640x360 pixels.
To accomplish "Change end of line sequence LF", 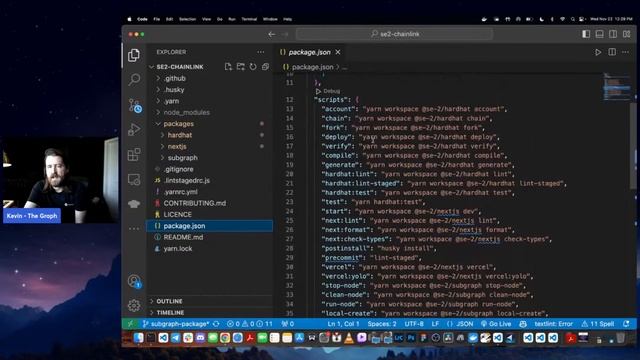I will click(435, 324).
